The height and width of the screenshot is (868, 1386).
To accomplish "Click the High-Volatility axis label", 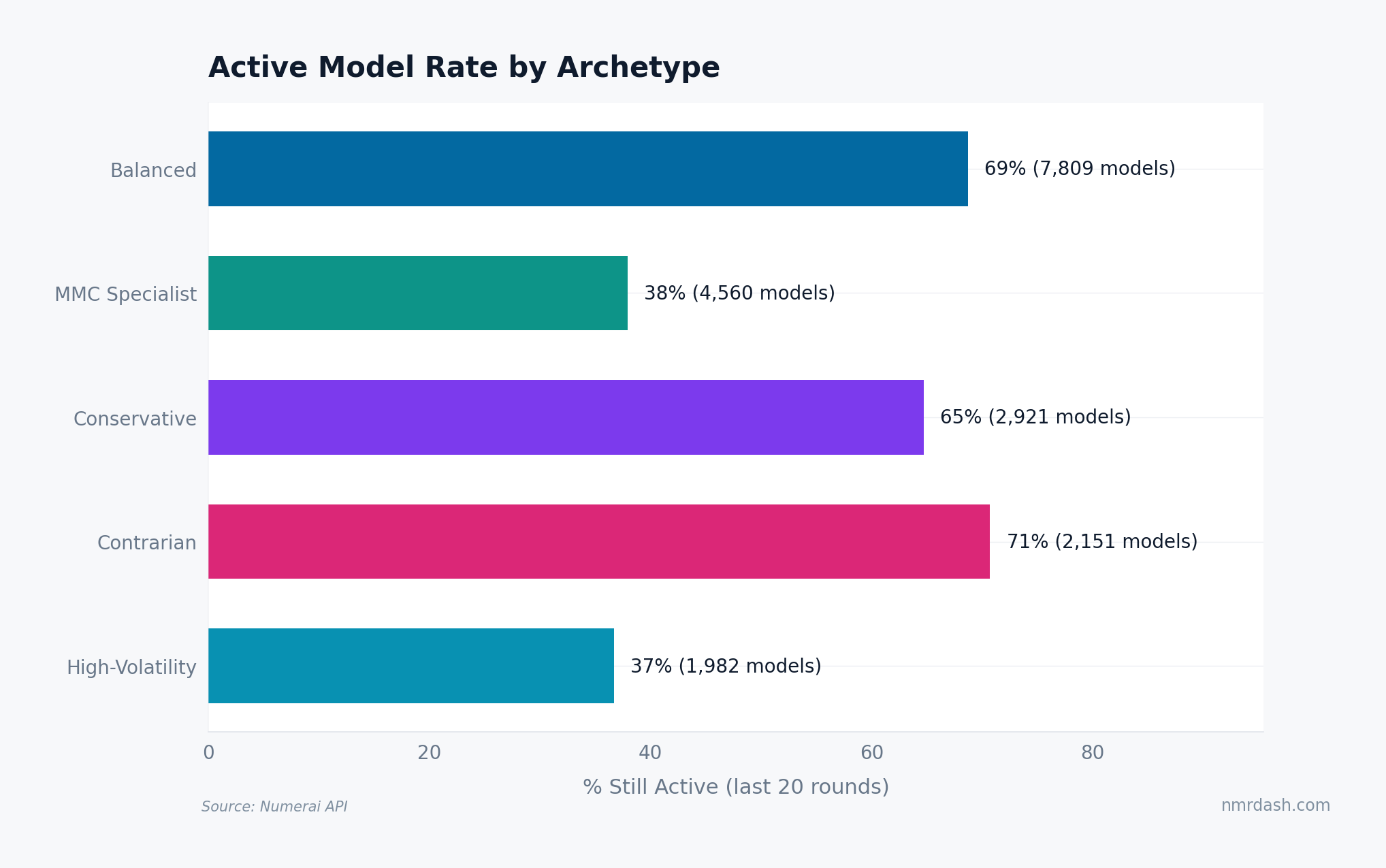I will pyautogui.click(x=131, y=668).
